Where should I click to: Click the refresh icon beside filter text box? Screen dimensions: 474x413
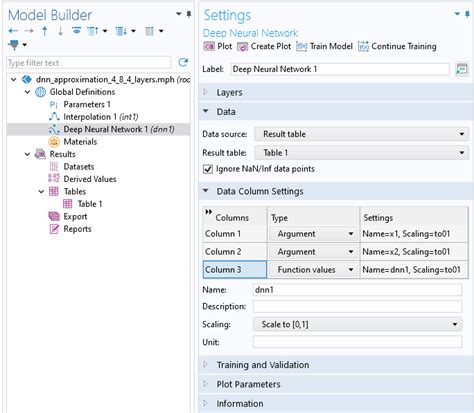pyautogui.click(x=183, y=62)
